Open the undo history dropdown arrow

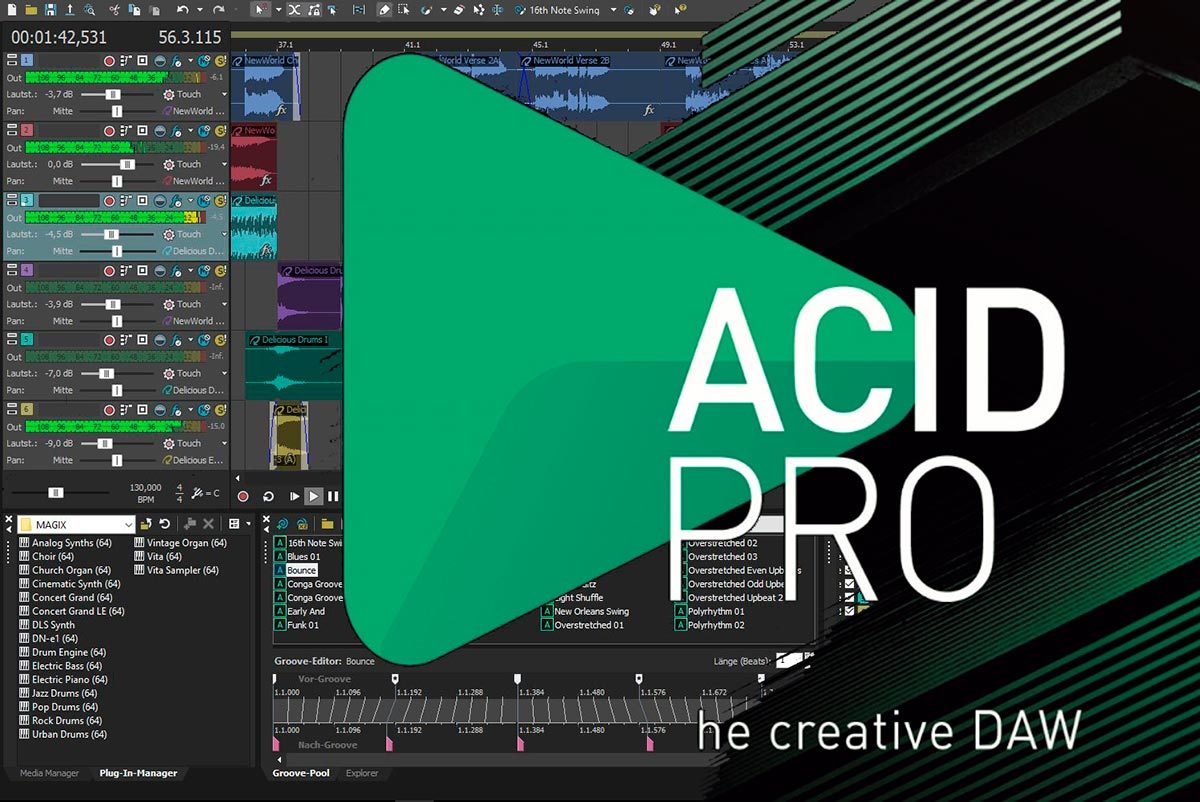point(200,10)
